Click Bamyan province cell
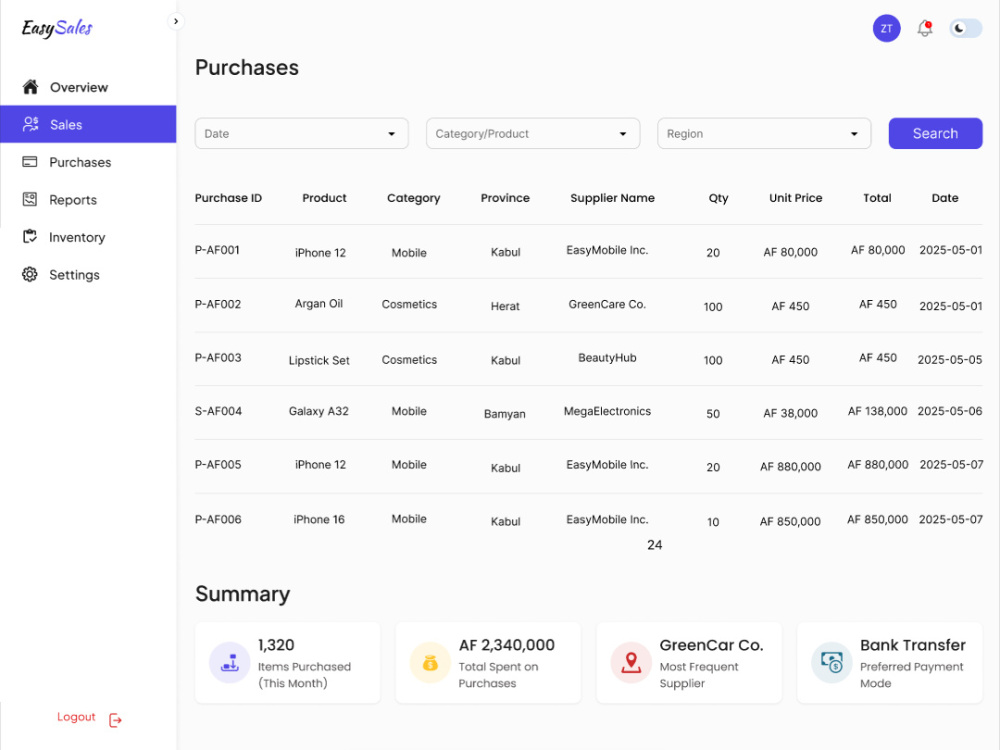 pyautogui.click(x=504, y=414)
